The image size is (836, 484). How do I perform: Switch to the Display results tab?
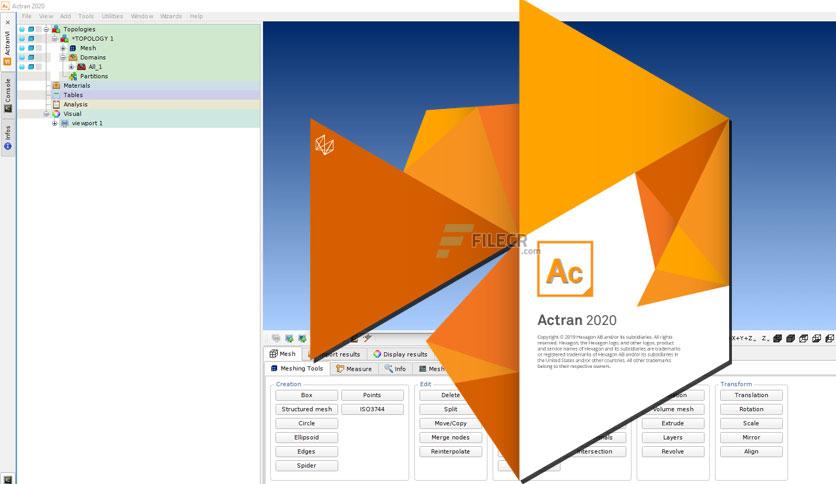[400, 354]
